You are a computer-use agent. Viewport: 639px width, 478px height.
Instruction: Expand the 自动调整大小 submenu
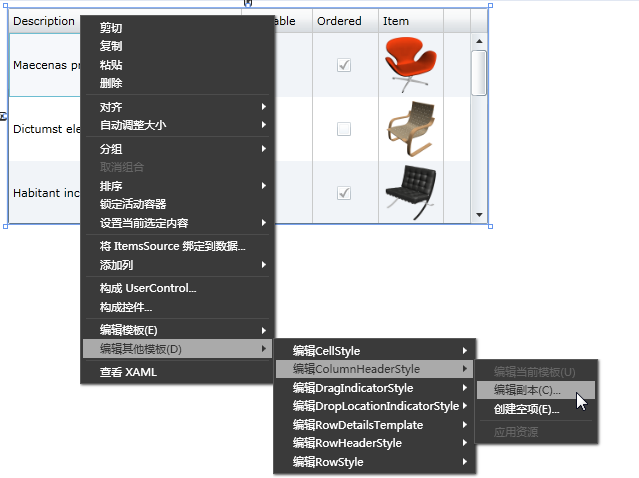[177, 125]
